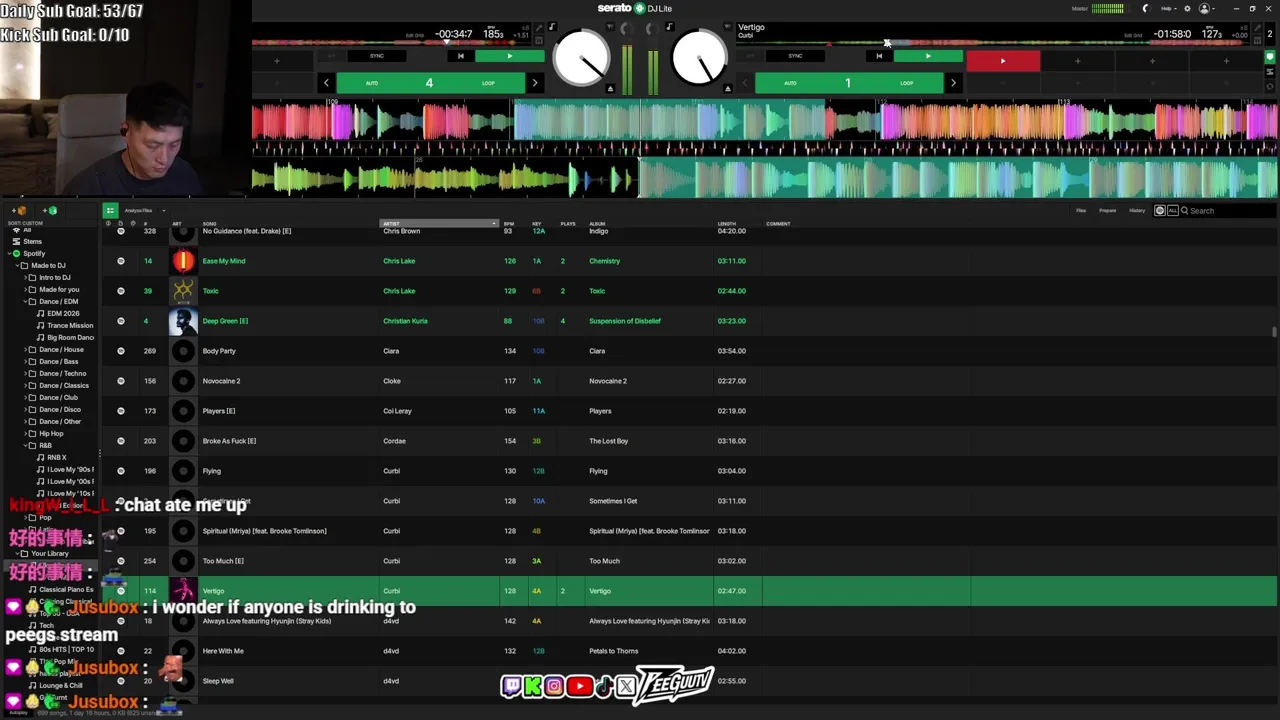The image size is (1280, 720).
Task: Open the Help menu
Action: 1167,9
